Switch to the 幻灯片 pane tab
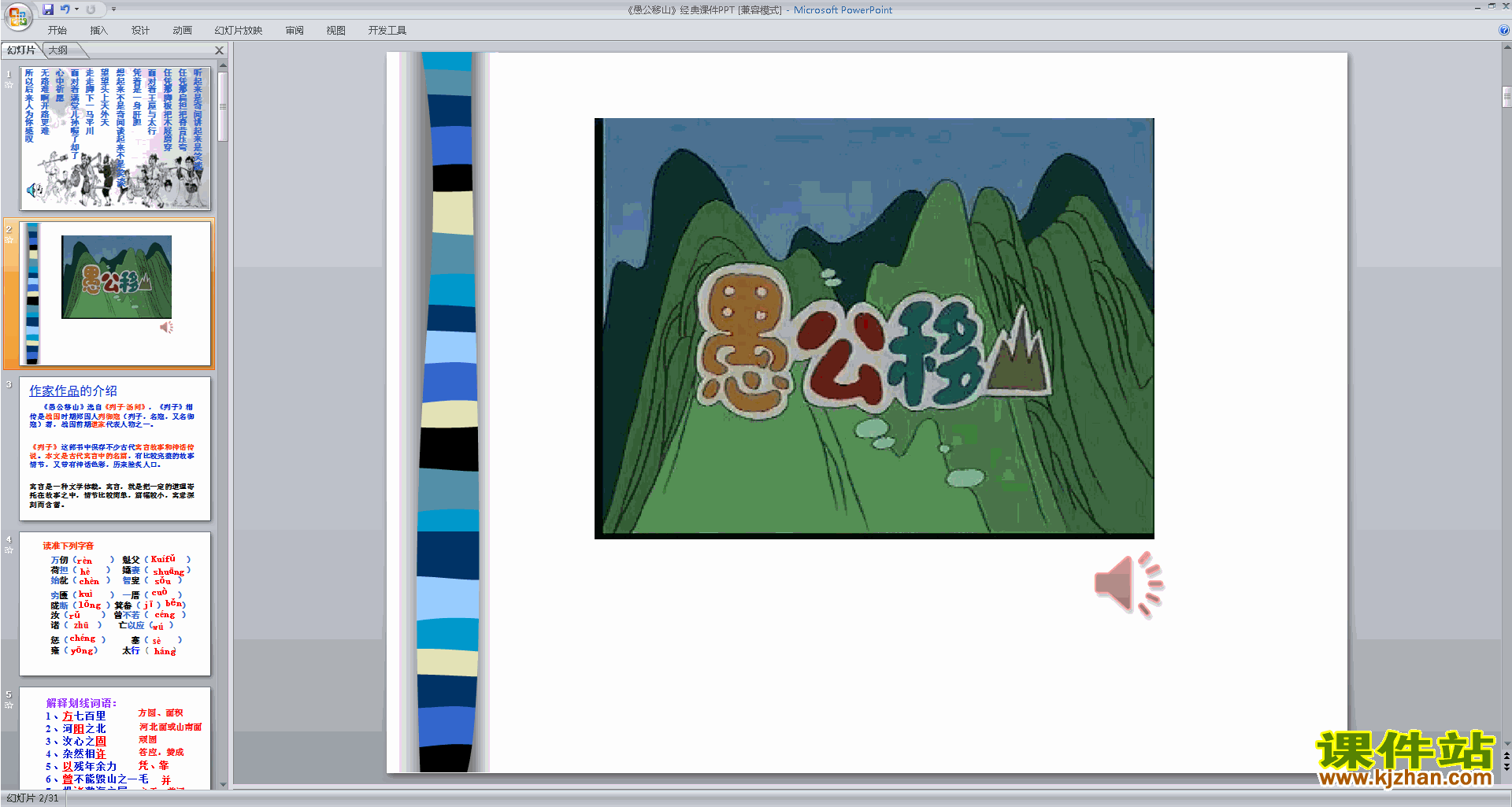This screenshot has height=807, width=1512. (21, 50)
